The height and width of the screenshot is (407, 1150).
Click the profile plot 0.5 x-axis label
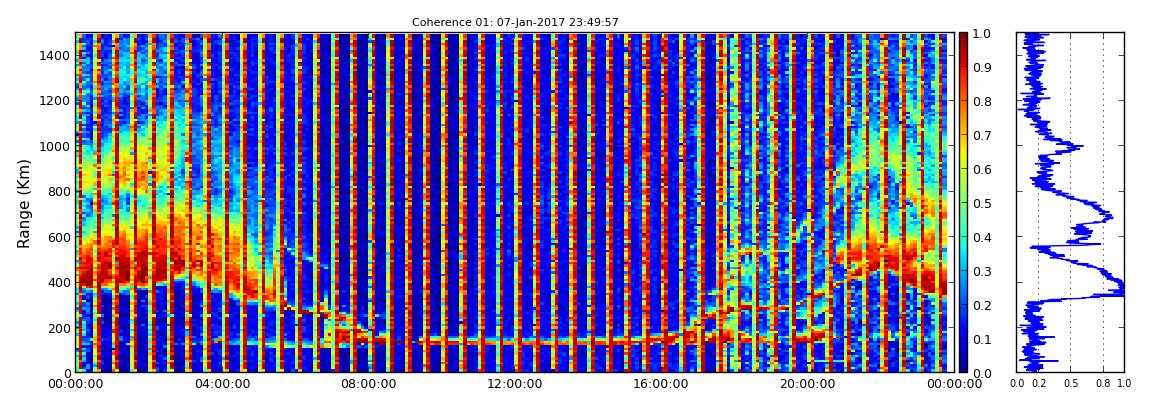tap(1071, 384)
